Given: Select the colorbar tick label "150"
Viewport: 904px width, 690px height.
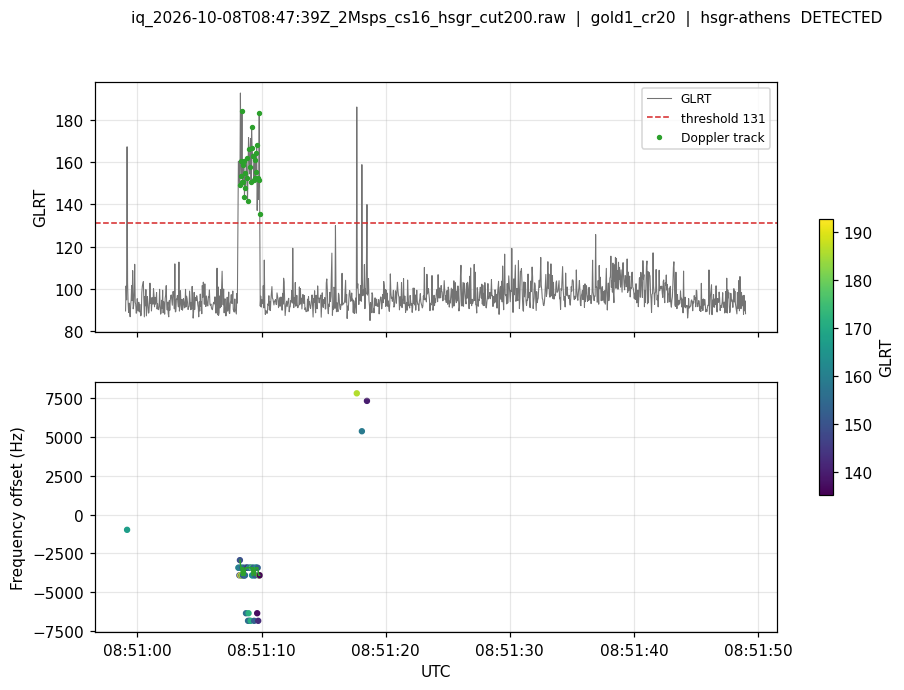Looking at the screenshot, I should coord(858,425).
